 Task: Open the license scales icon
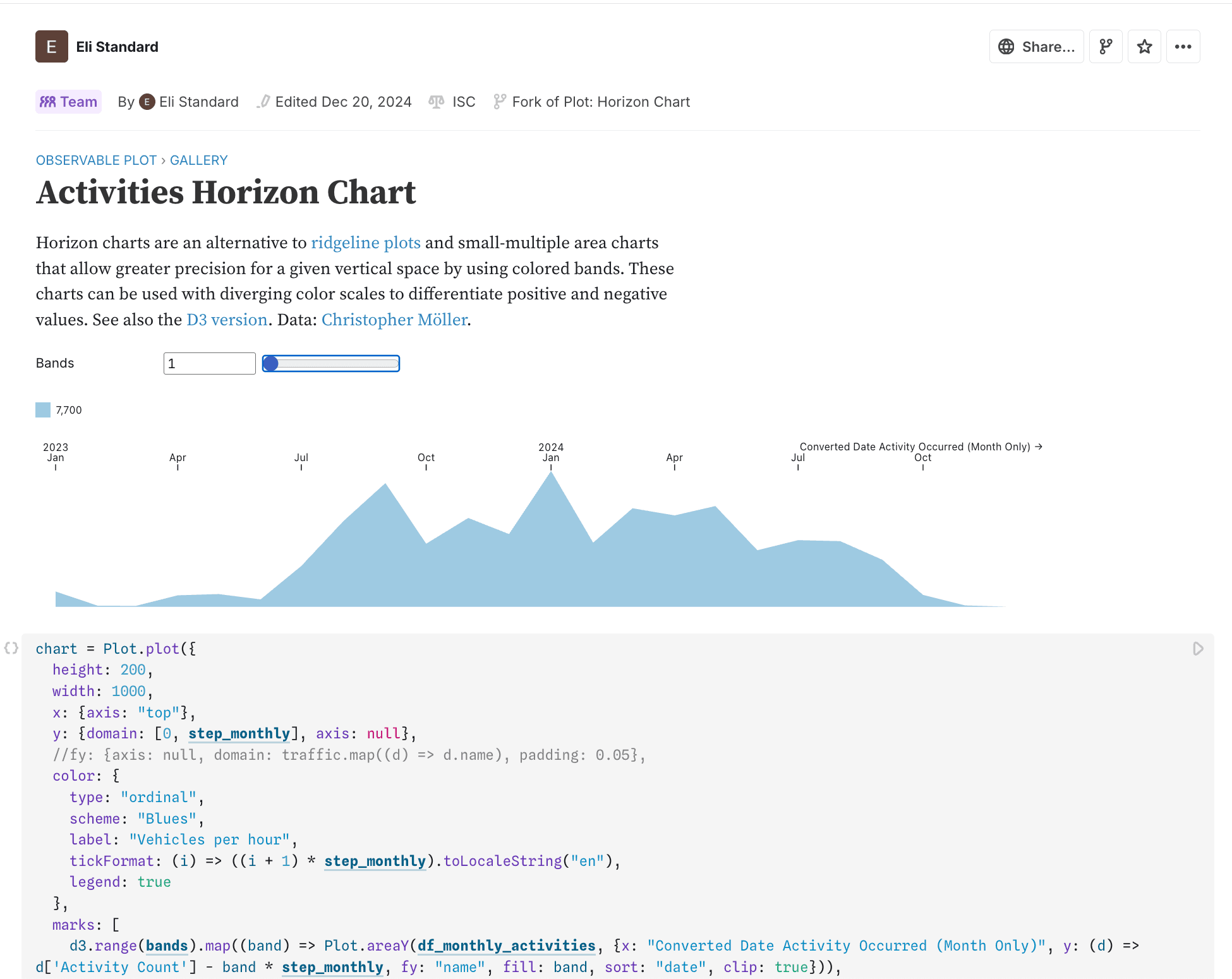coord(437,102)
